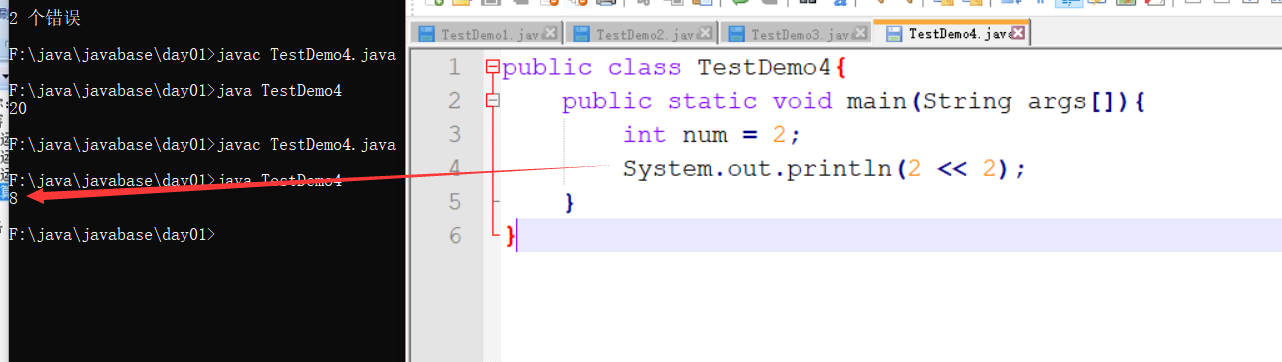Click the output '8' in the console
This screenshot has height=362, width=1282.
pyautogui.click(x=13, y=198)
